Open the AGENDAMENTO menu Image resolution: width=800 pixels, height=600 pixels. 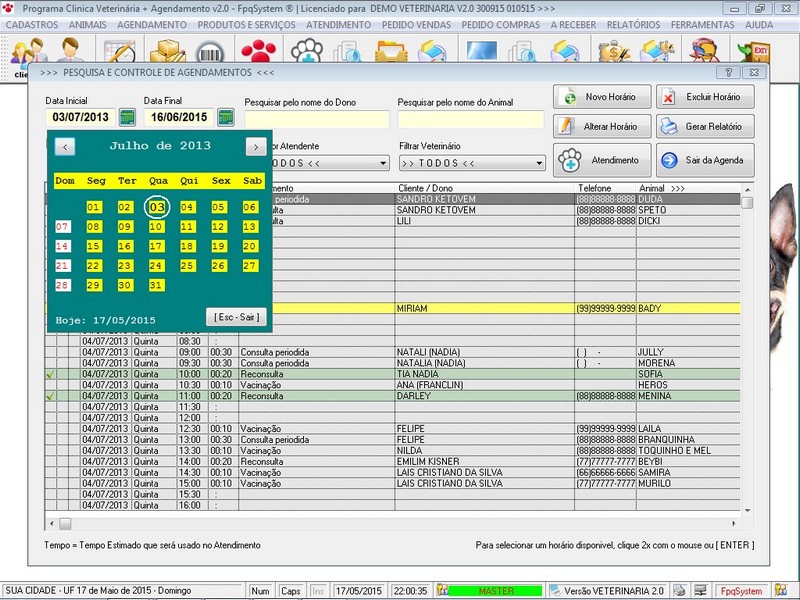click(x=152, y=23)
